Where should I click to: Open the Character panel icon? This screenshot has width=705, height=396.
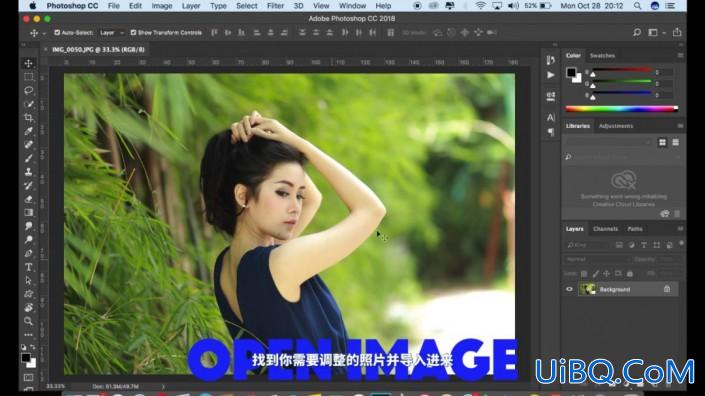click(x=551, y=118)
